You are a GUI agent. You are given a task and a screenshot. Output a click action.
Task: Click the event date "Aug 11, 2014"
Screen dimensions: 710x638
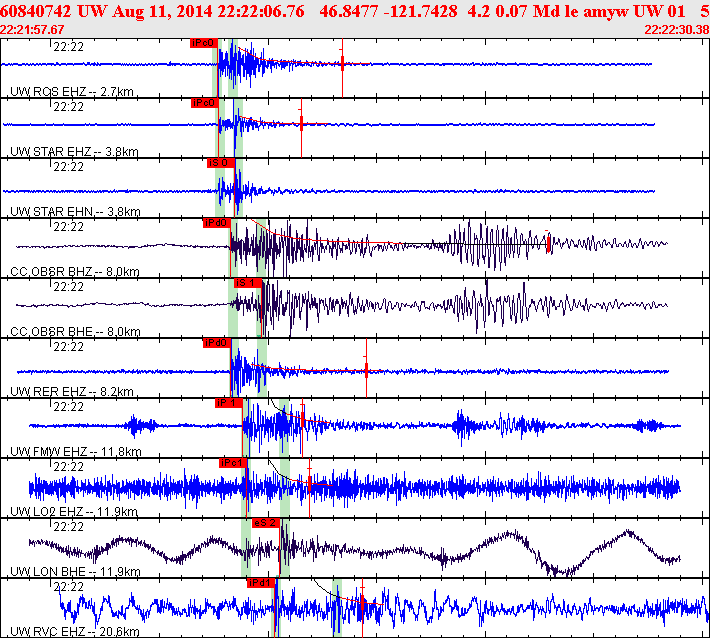[x=162, y=11]
